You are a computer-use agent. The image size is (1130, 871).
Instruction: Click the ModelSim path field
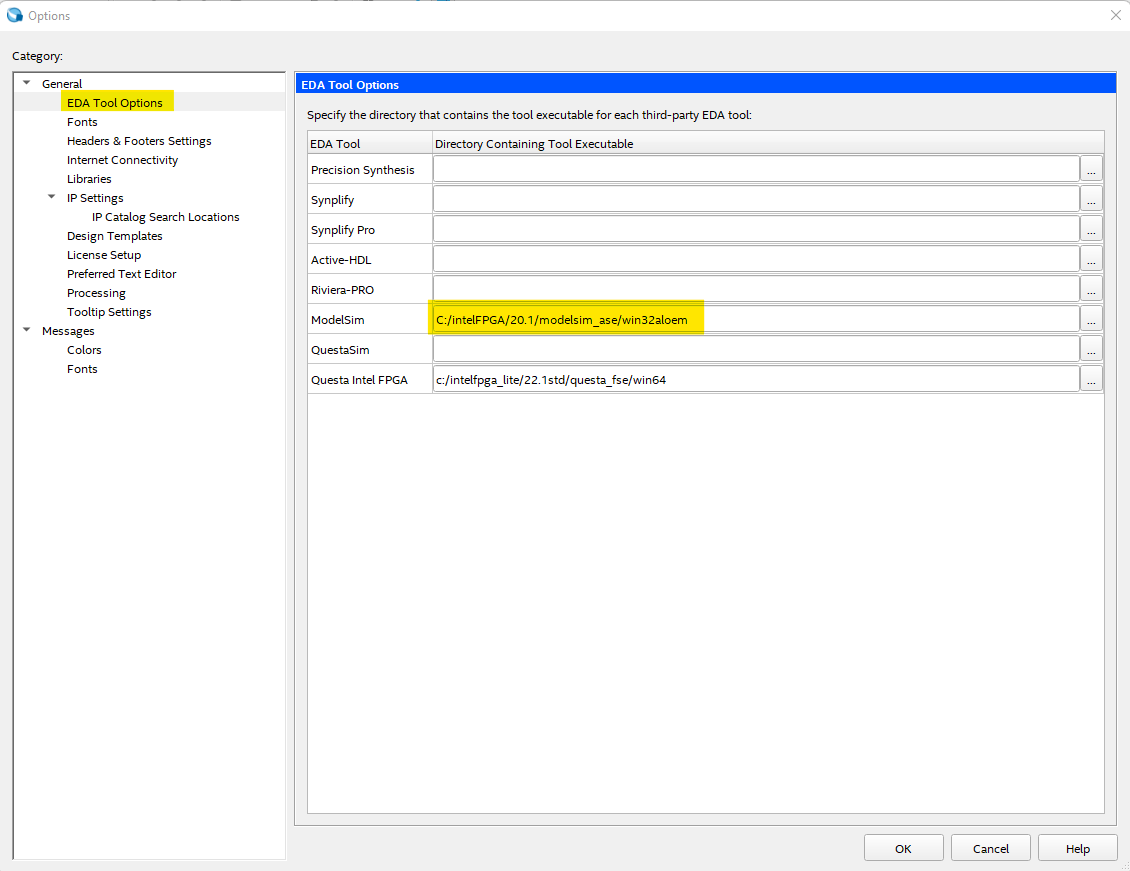(x=756, y=319)
